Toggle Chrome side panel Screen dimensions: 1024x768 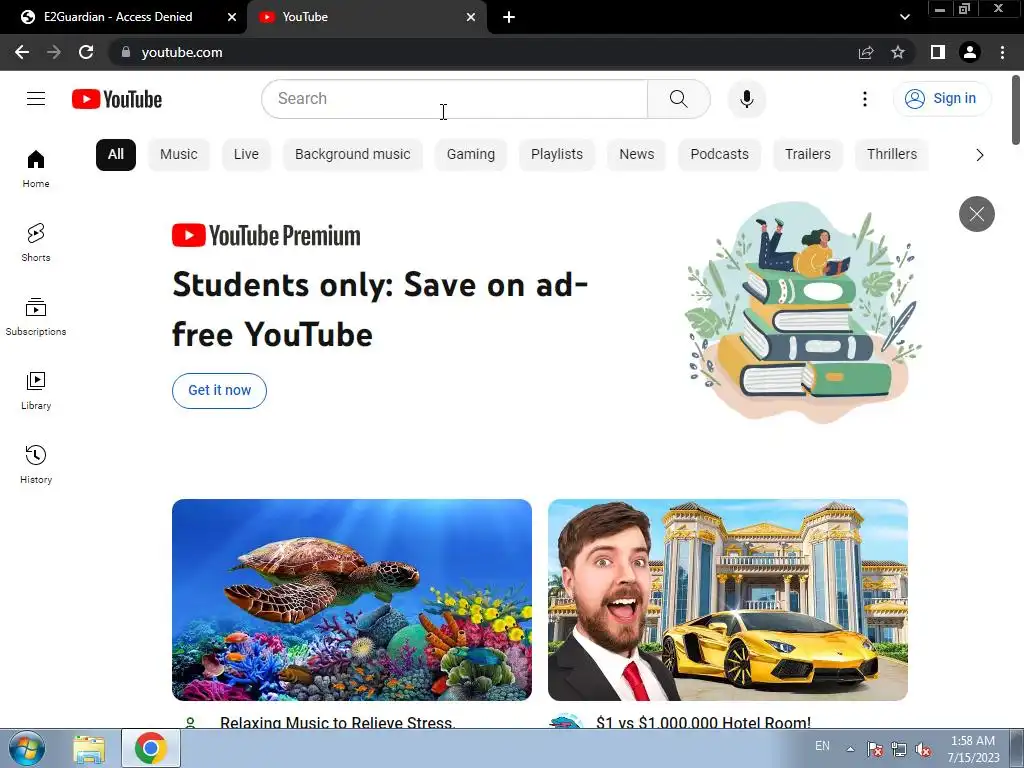pyautogui.click(x=938, y=52)
